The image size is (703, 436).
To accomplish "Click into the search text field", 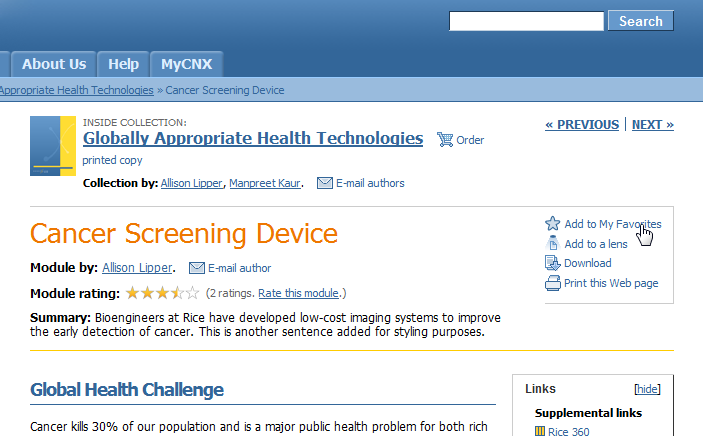I will click(526, 21).
